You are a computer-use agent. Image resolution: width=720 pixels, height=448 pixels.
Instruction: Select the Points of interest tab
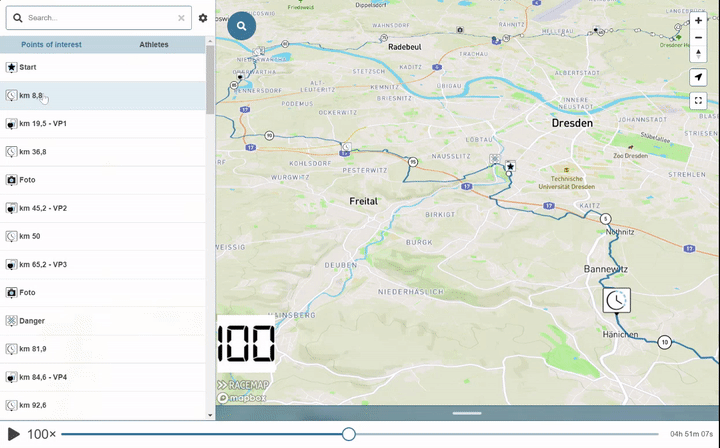(51, 45)
